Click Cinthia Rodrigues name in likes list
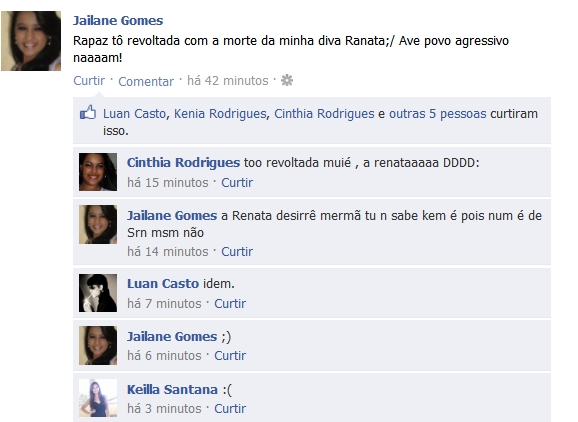 324,114
